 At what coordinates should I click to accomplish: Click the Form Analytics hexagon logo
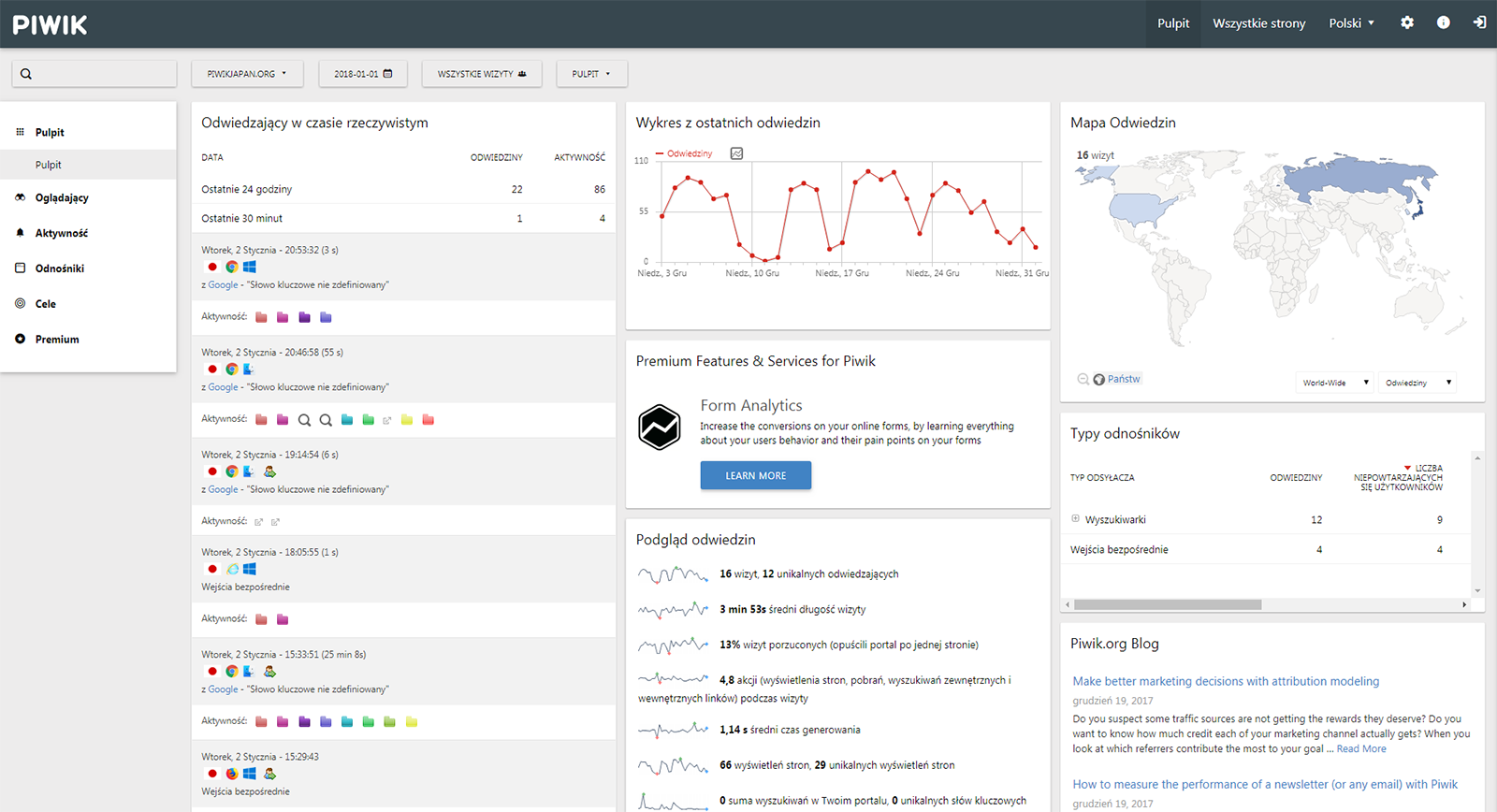click(660, 428)
